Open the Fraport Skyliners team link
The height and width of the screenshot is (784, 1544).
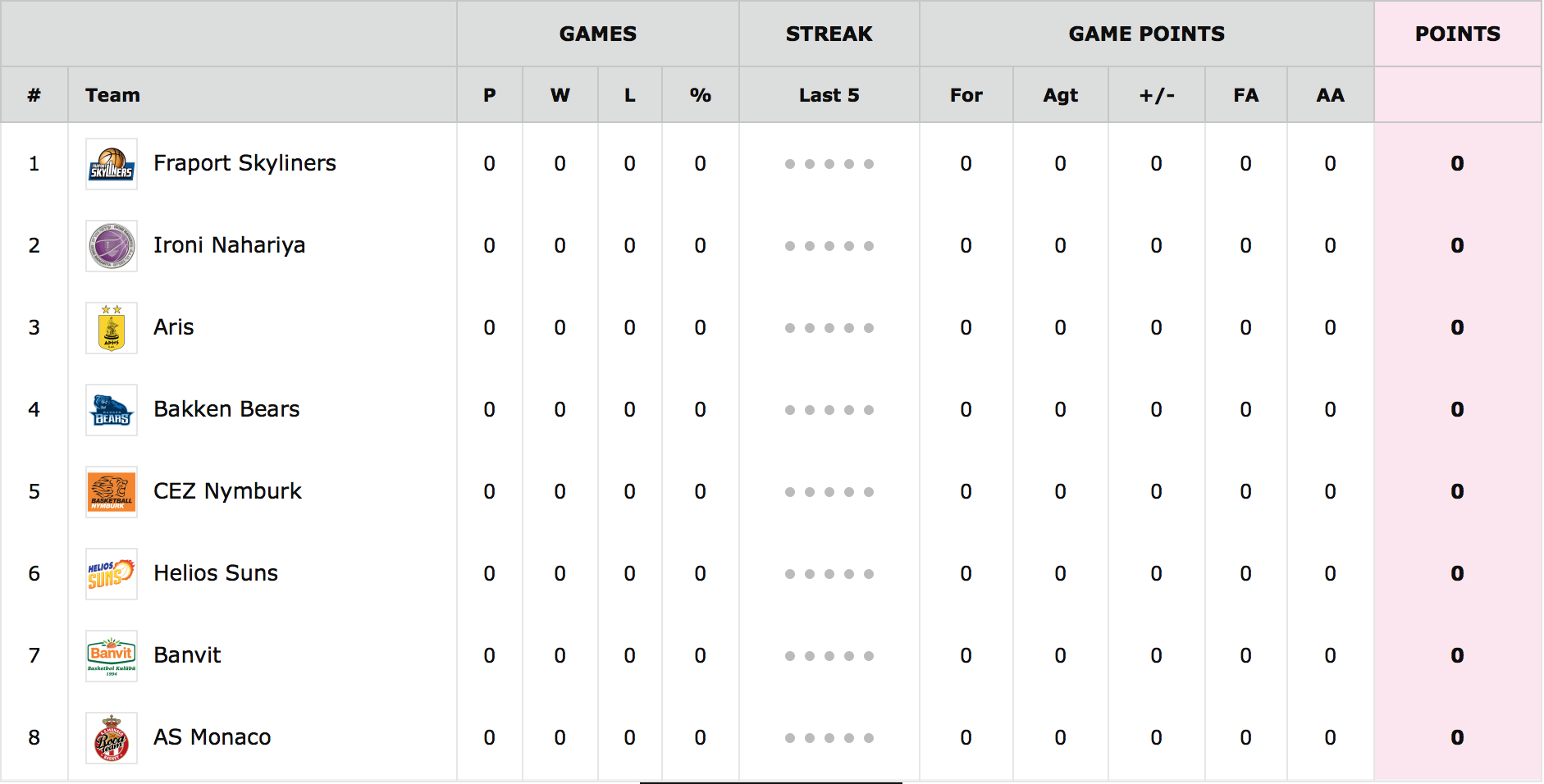point(244,163)
